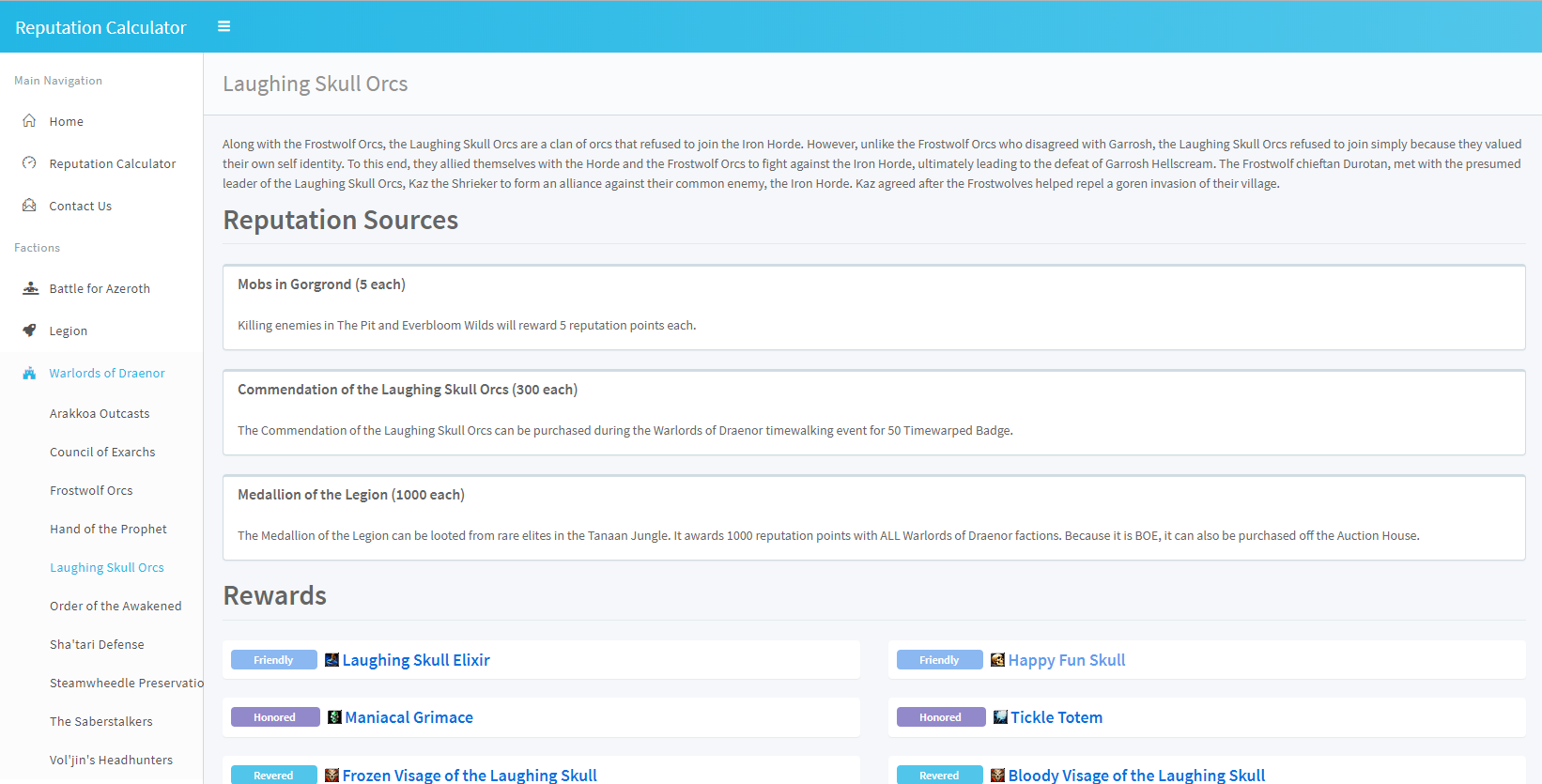This screenshot has width=1542, height=784.
Task: Click the Laughing Skull Elixir item icon
Action: 332,660
